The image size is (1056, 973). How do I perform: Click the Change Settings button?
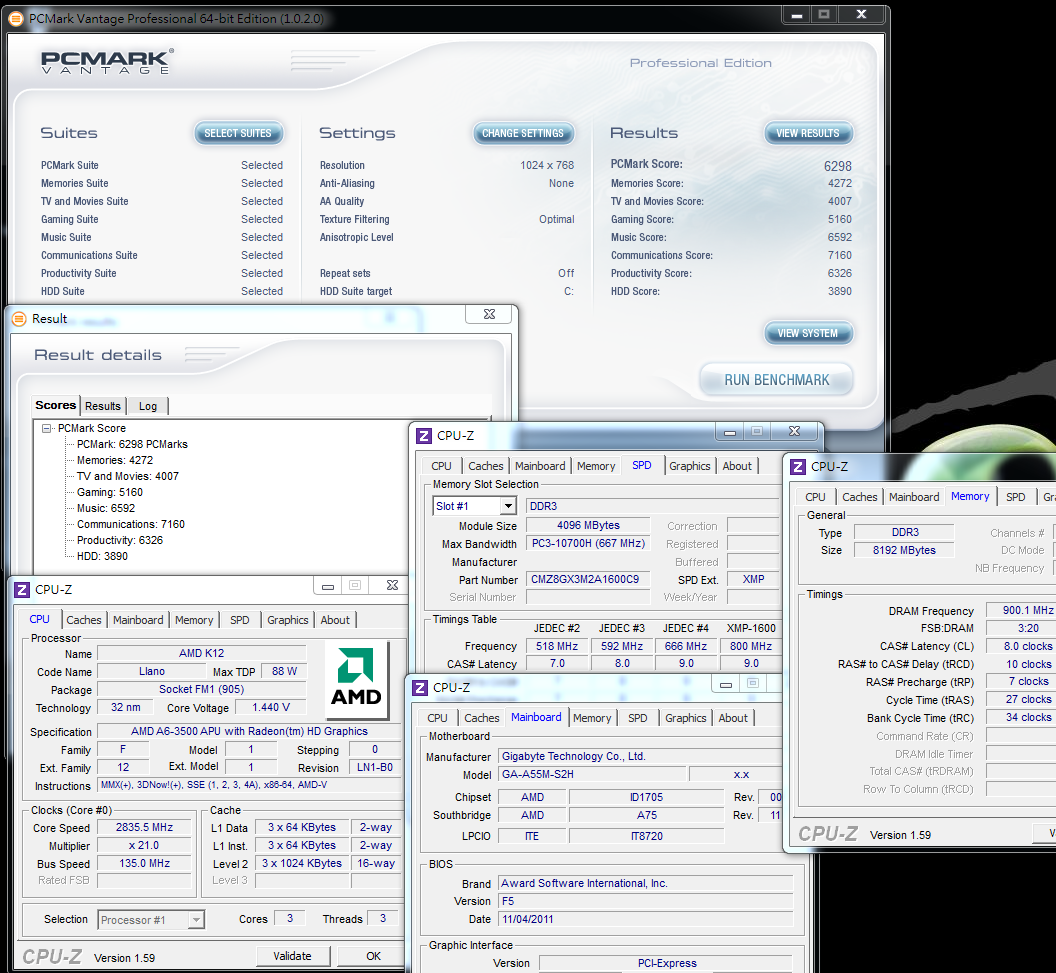tap(523, 133)
